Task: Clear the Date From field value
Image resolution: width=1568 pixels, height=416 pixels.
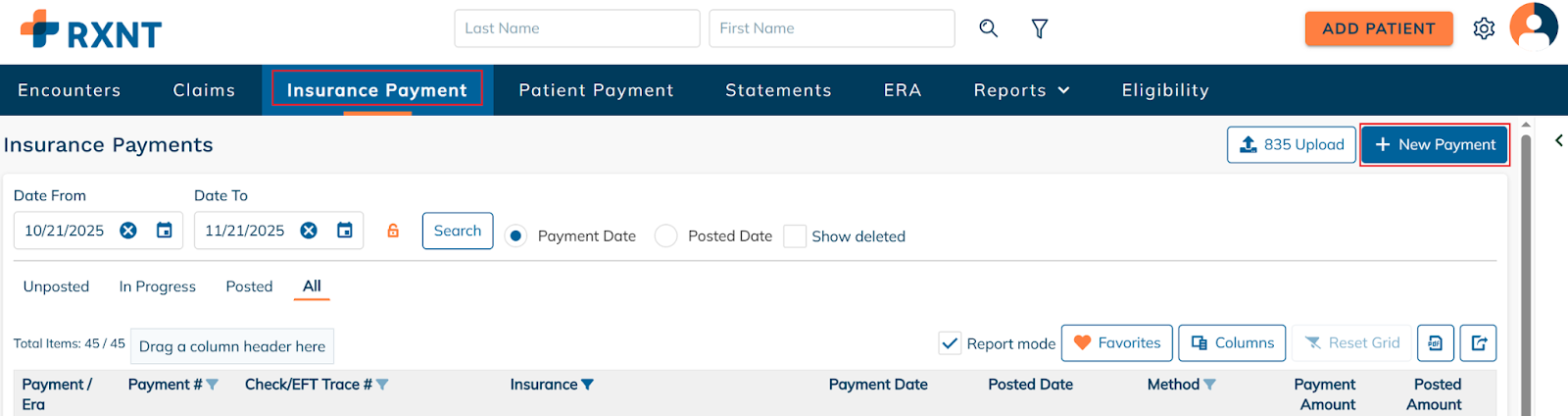Action: tap(128, 231)
